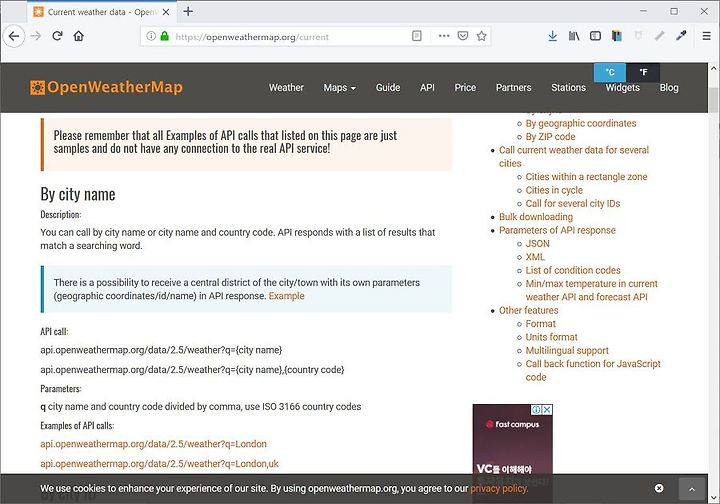Viewport: 720px width, 504px height.
Task: Bookmark this page with the star icon
Action: pyautogui.click(x=481, y=36)
